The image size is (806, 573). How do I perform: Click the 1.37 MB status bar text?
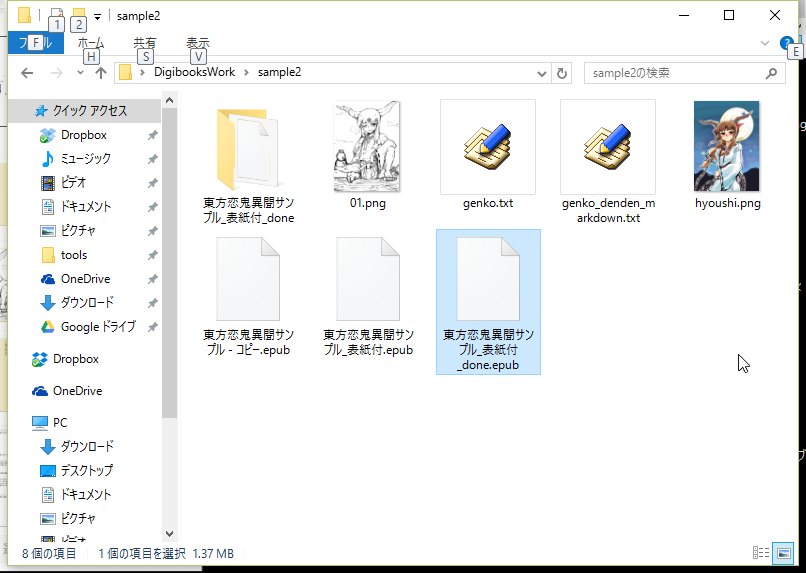click(213, 553)
